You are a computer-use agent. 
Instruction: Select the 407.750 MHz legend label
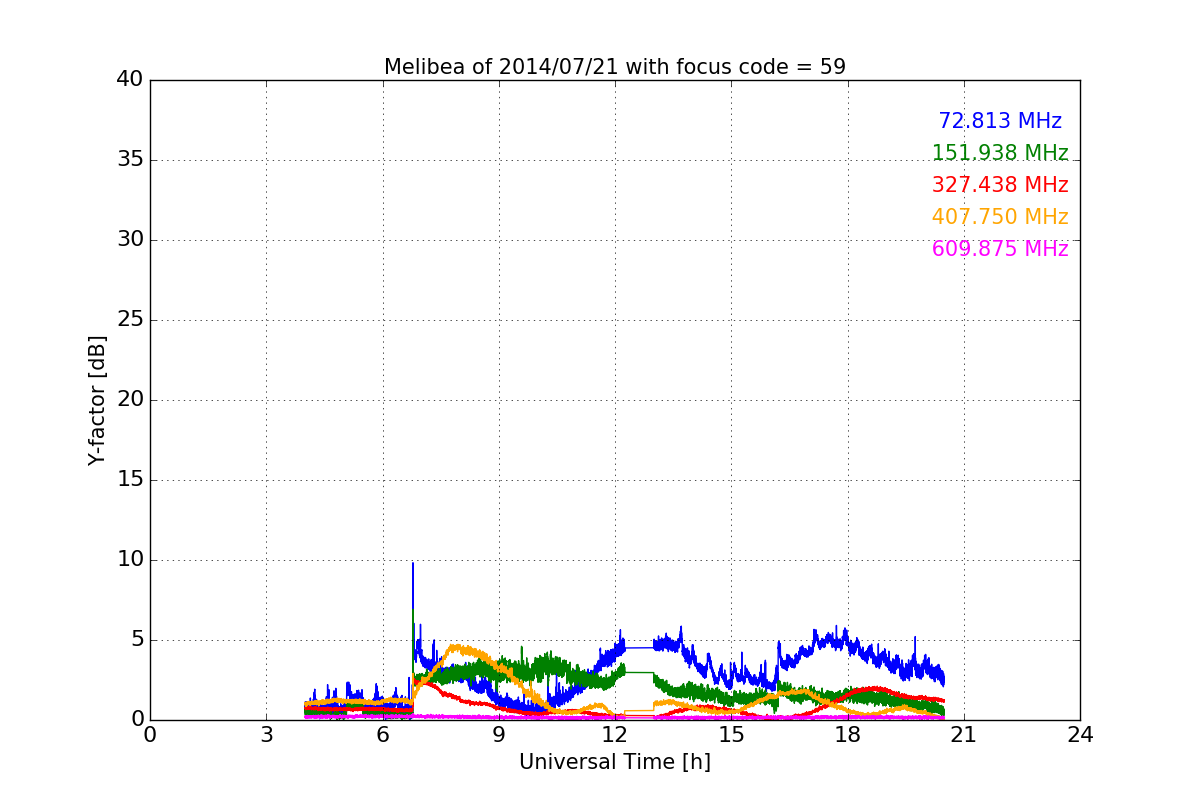pyautogui.click(x=1000, y=217)
